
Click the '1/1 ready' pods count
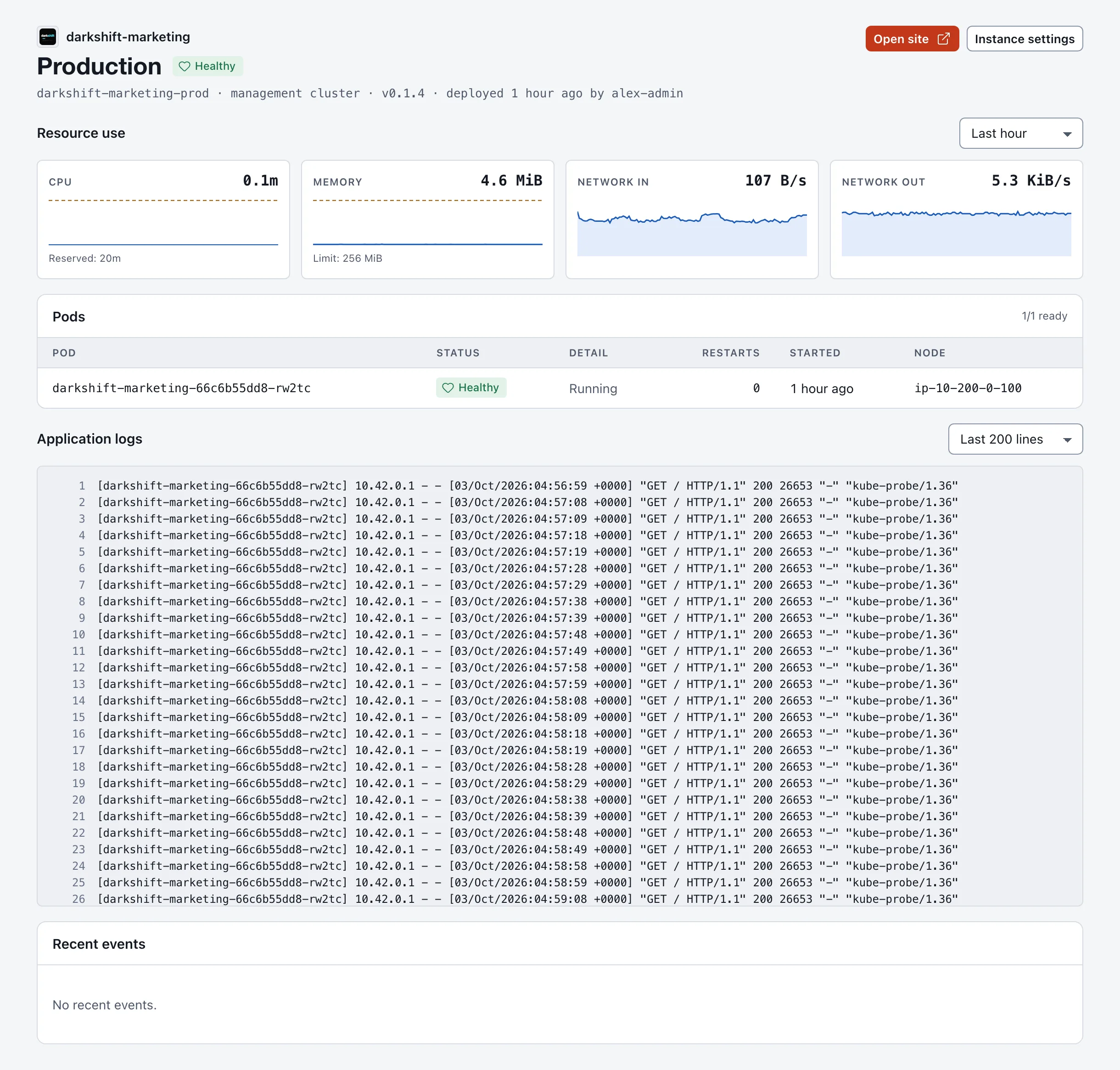(1044, 316)
